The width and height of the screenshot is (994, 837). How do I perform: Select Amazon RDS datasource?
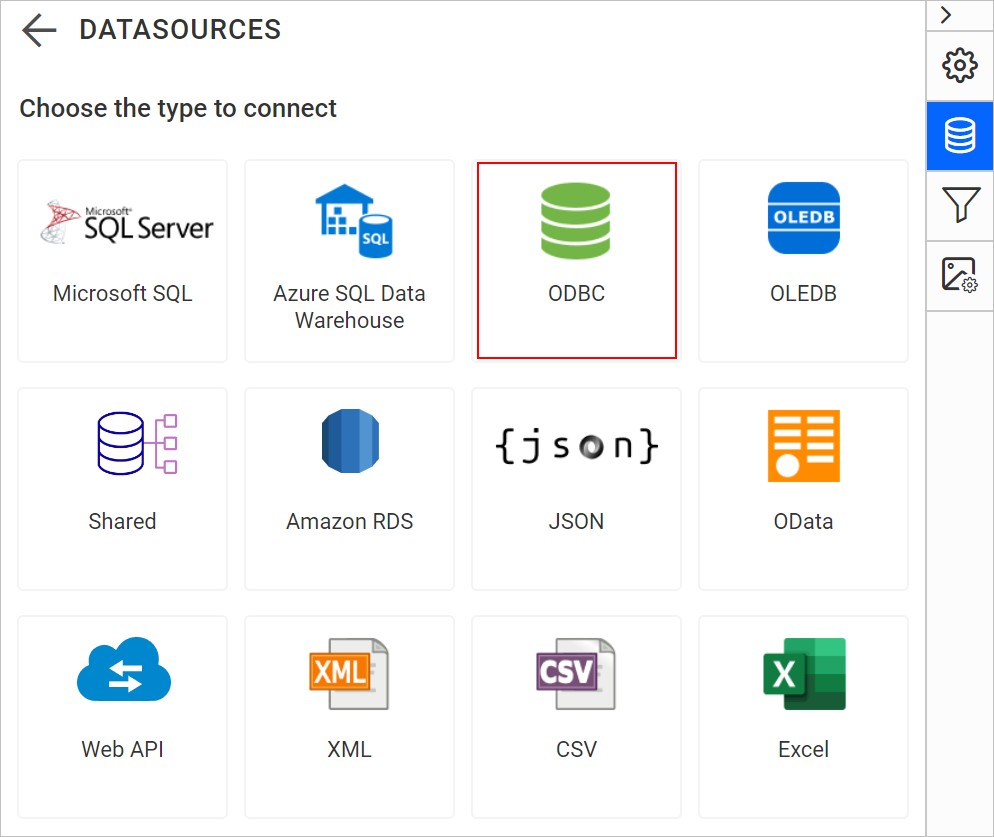click(x=349, y=489)
